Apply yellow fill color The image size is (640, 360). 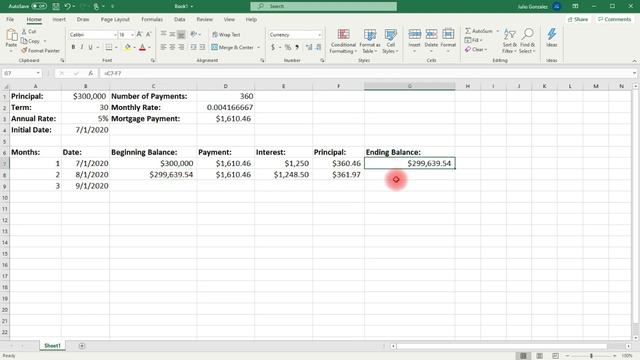127,47
